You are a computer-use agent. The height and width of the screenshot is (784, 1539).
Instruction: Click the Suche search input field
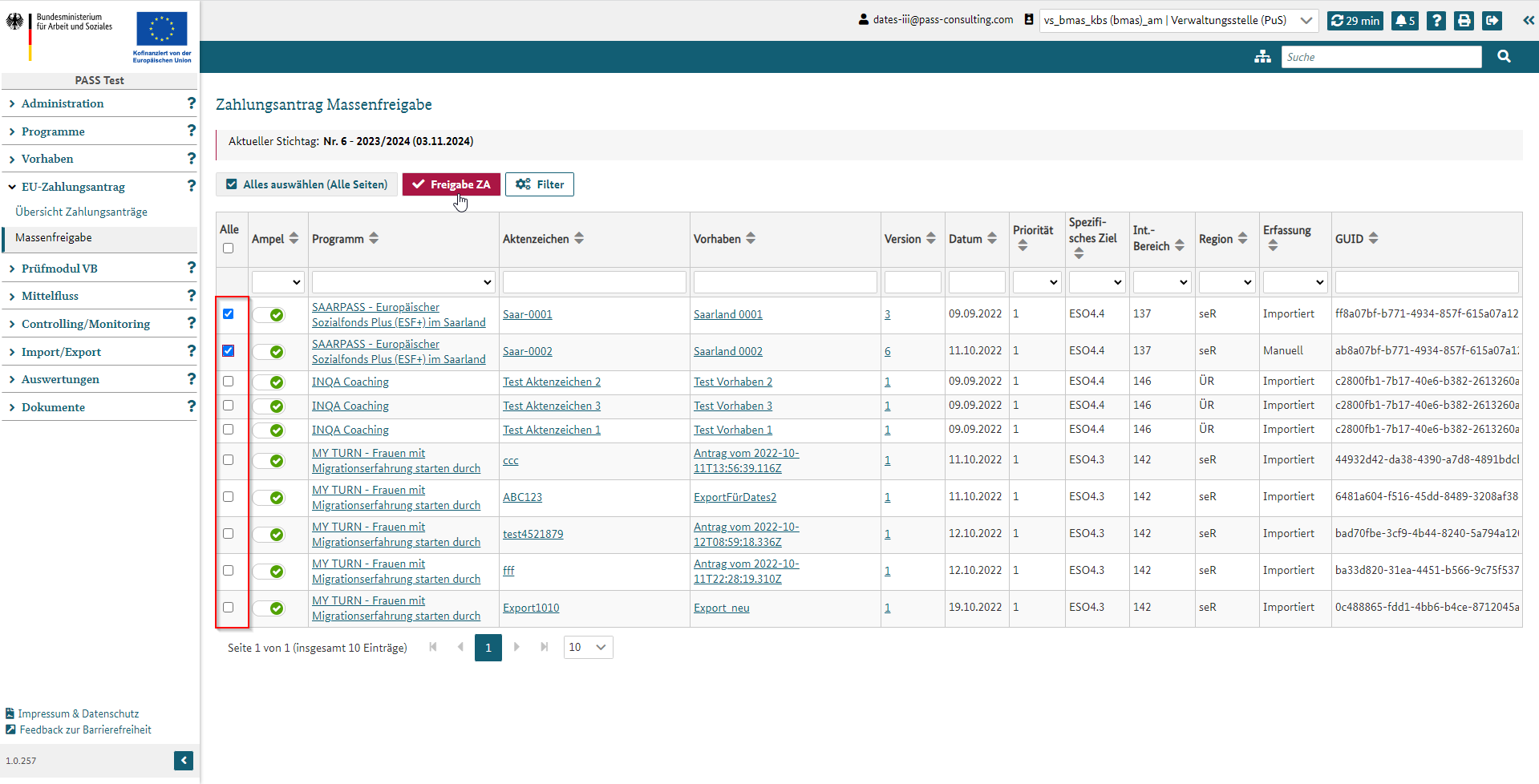pyautogui.click(x=1381, y=57)
